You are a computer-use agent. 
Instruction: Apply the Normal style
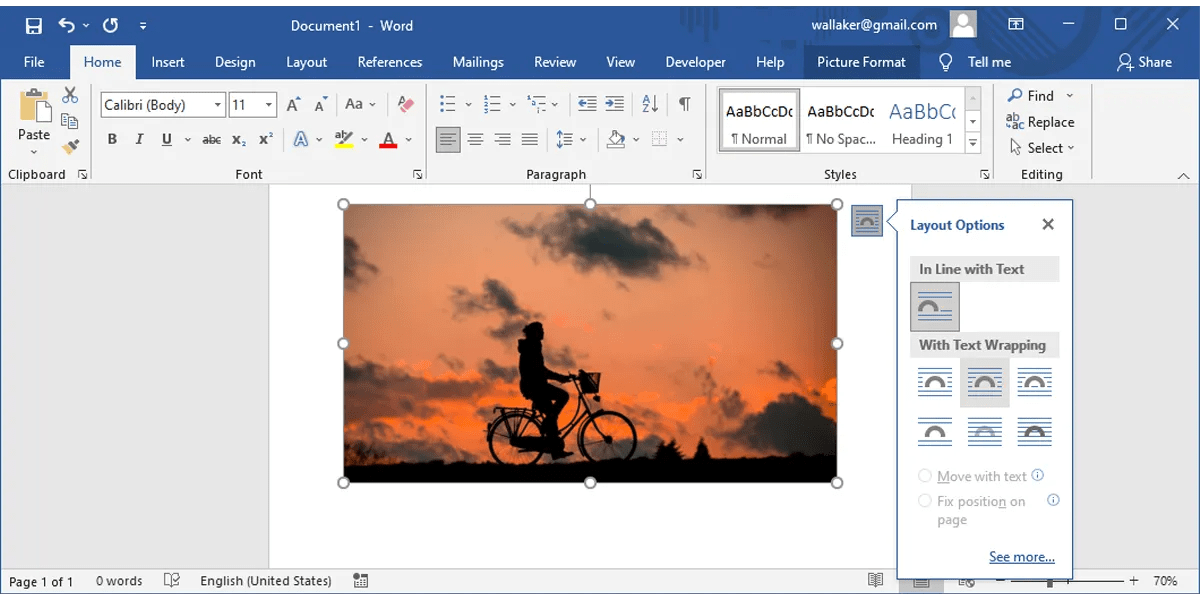tap(759, 120)
